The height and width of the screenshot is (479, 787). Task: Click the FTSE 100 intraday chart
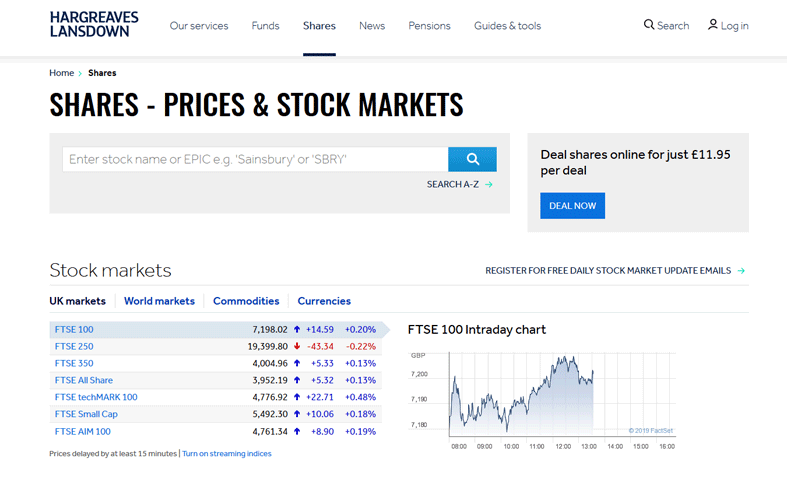542,400
